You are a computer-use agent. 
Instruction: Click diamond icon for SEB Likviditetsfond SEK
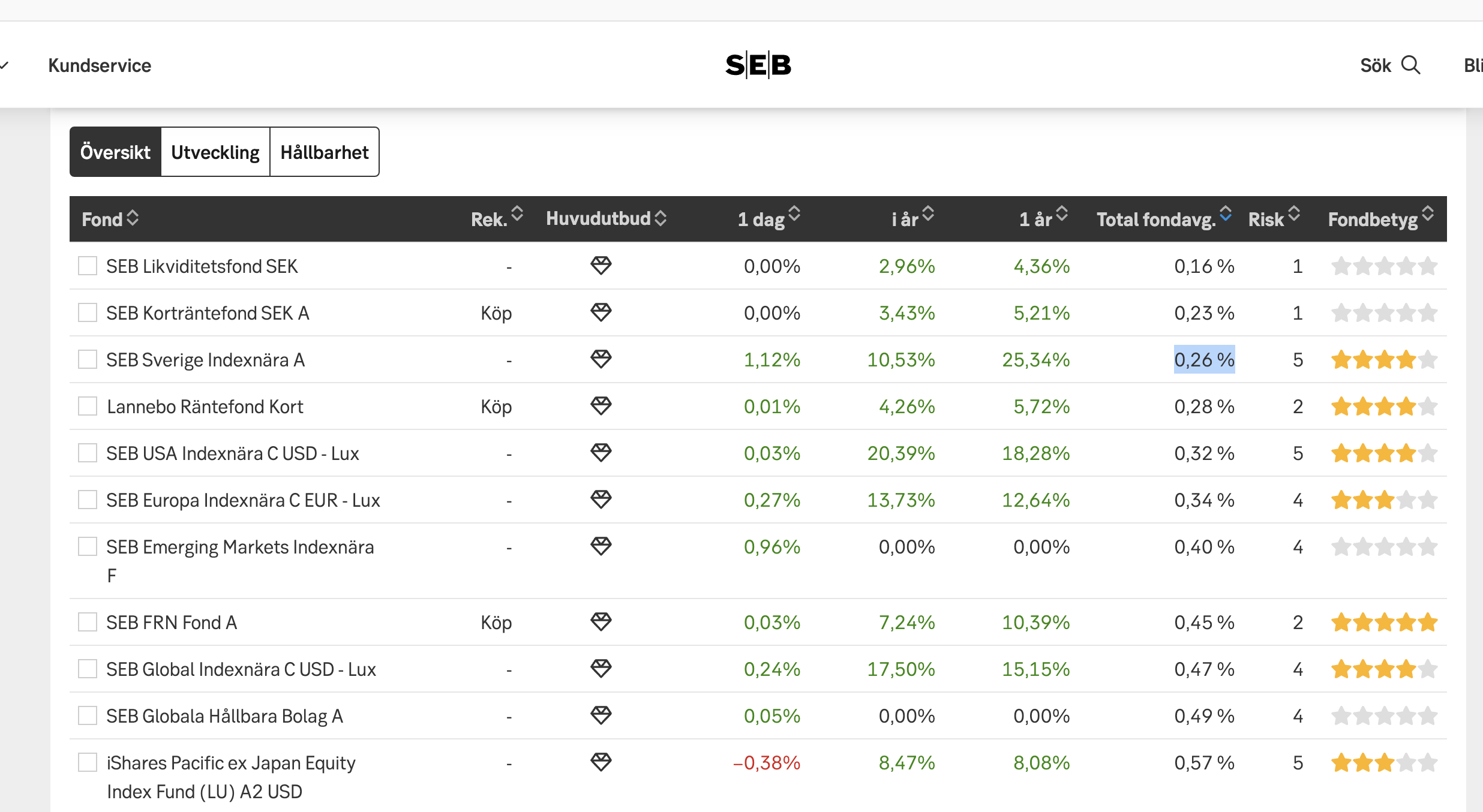coord(601,265)
